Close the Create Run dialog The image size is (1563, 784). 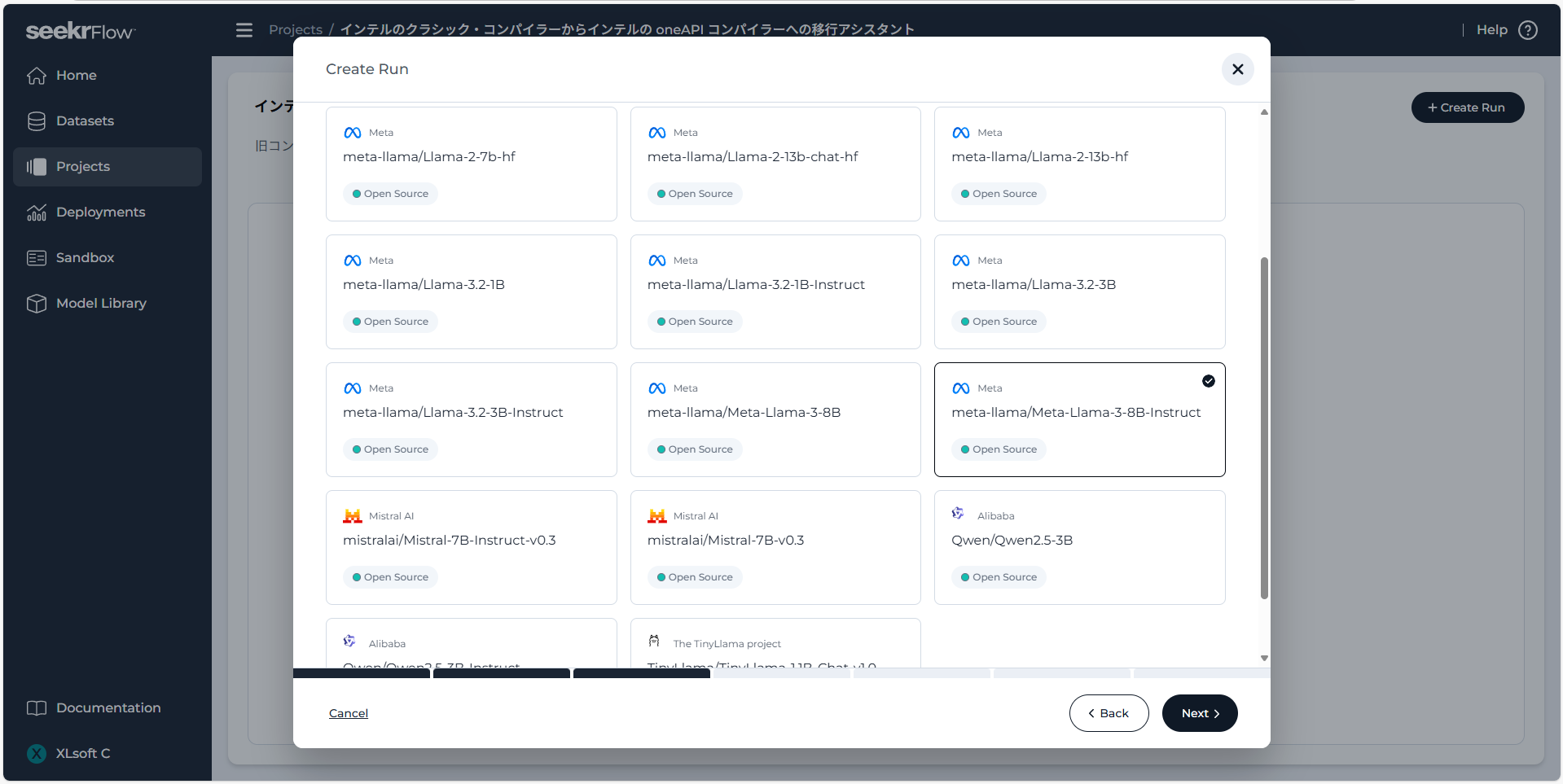click(x=1237, y=69)
